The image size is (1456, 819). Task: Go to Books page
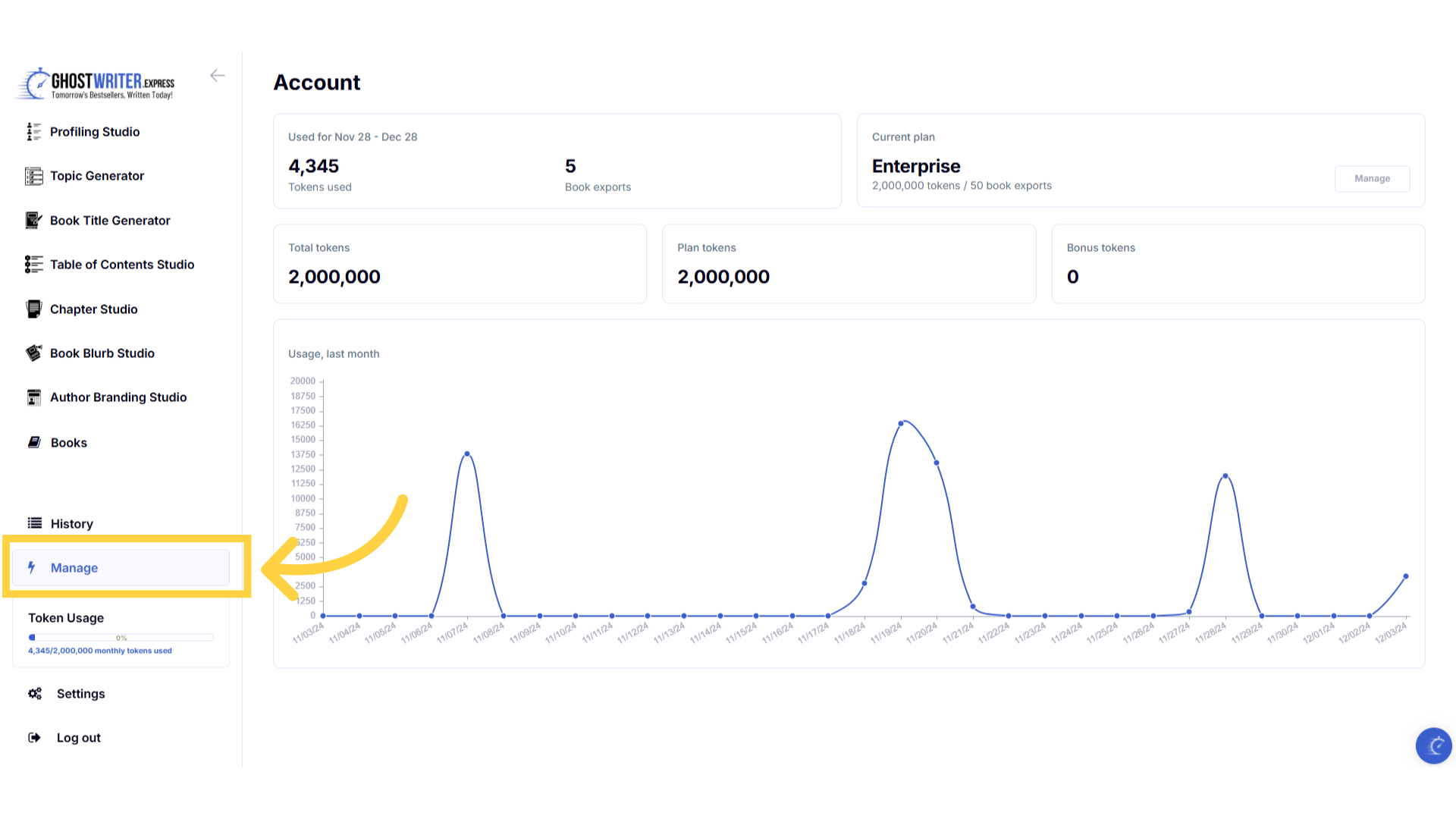(69, 443)
